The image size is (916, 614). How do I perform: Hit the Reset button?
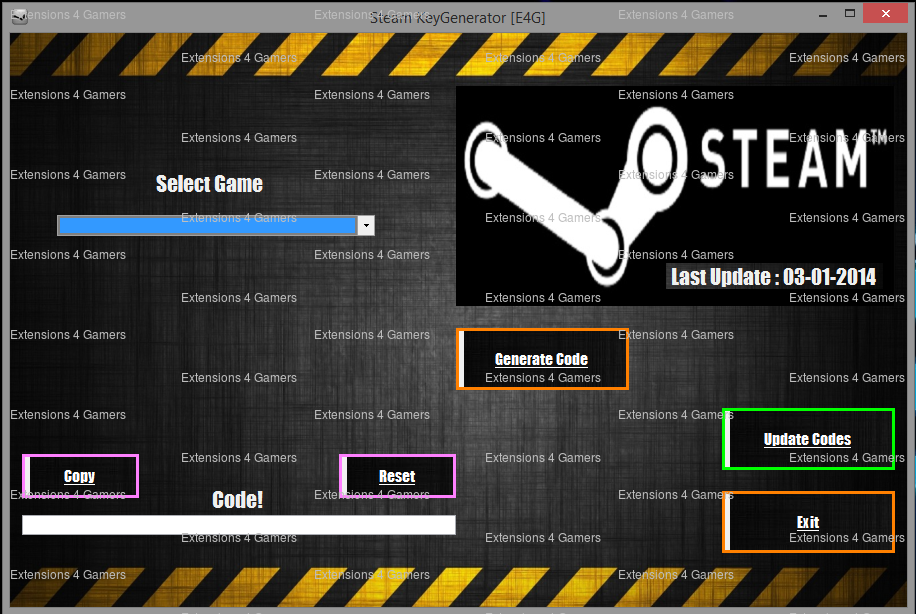(397, 476)
